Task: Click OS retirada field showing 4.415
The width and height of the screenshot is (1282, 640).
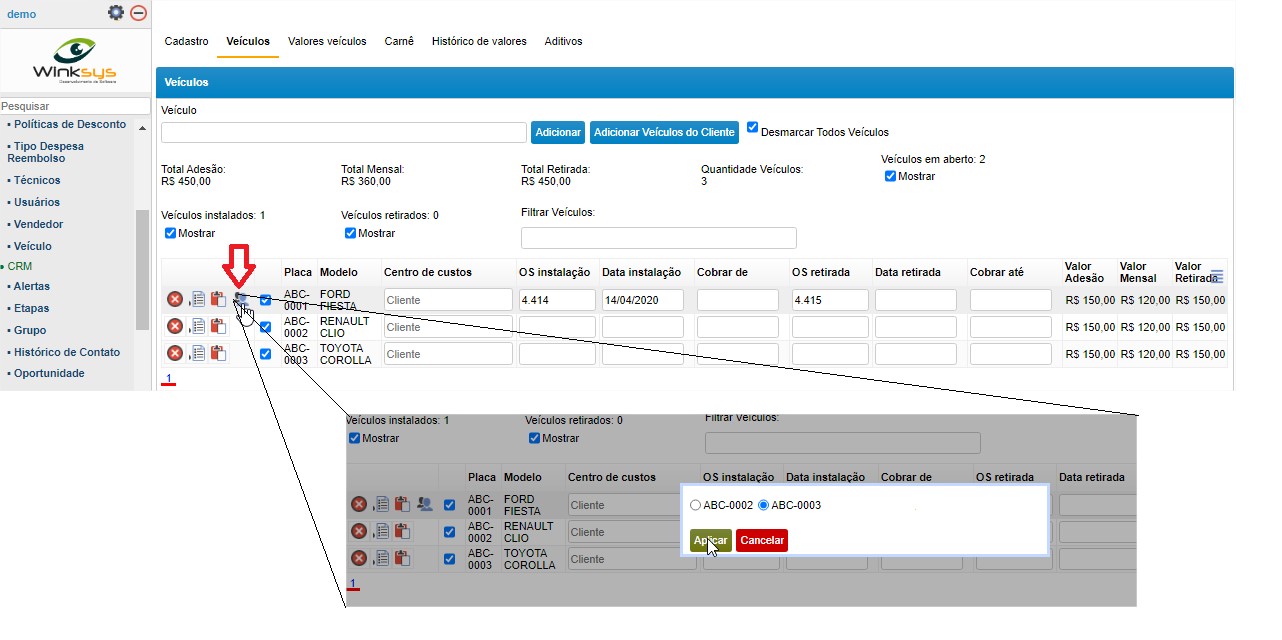Action: coord(831,300)
